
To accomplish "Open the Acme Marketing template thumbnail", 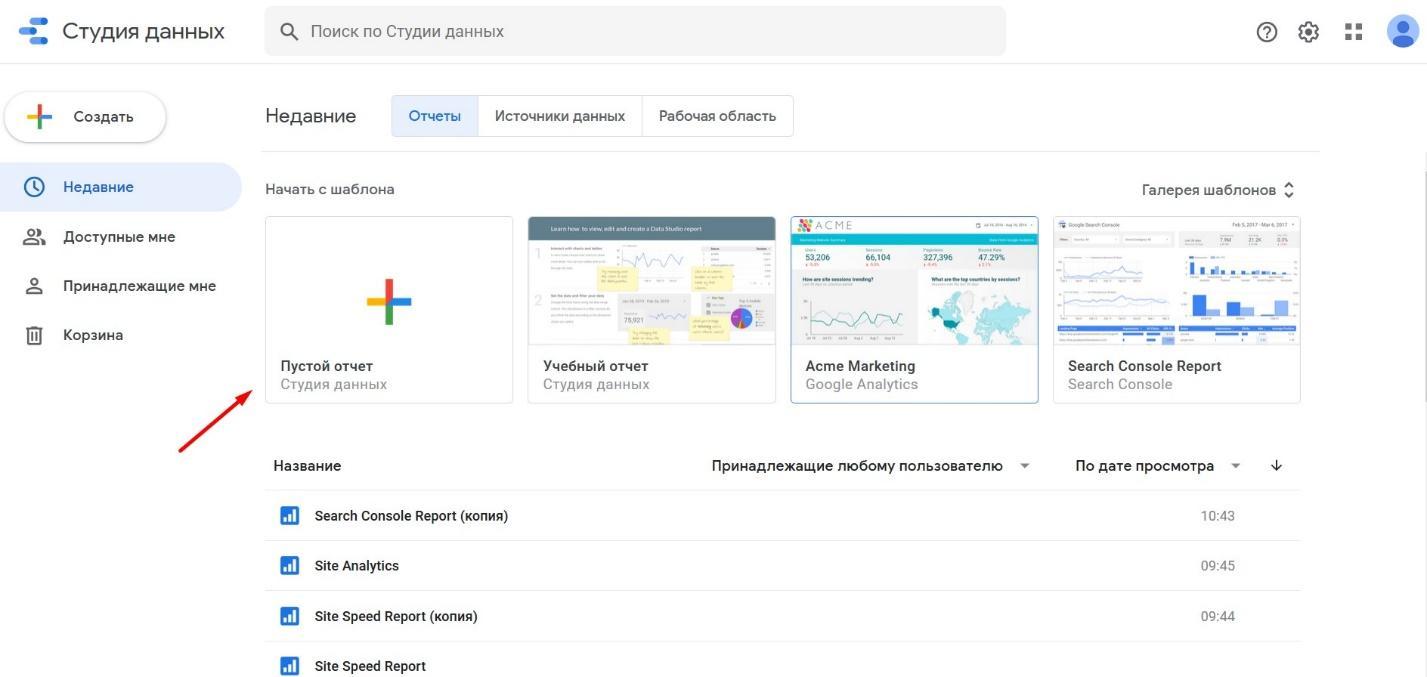I will click(x=914, y=282).
